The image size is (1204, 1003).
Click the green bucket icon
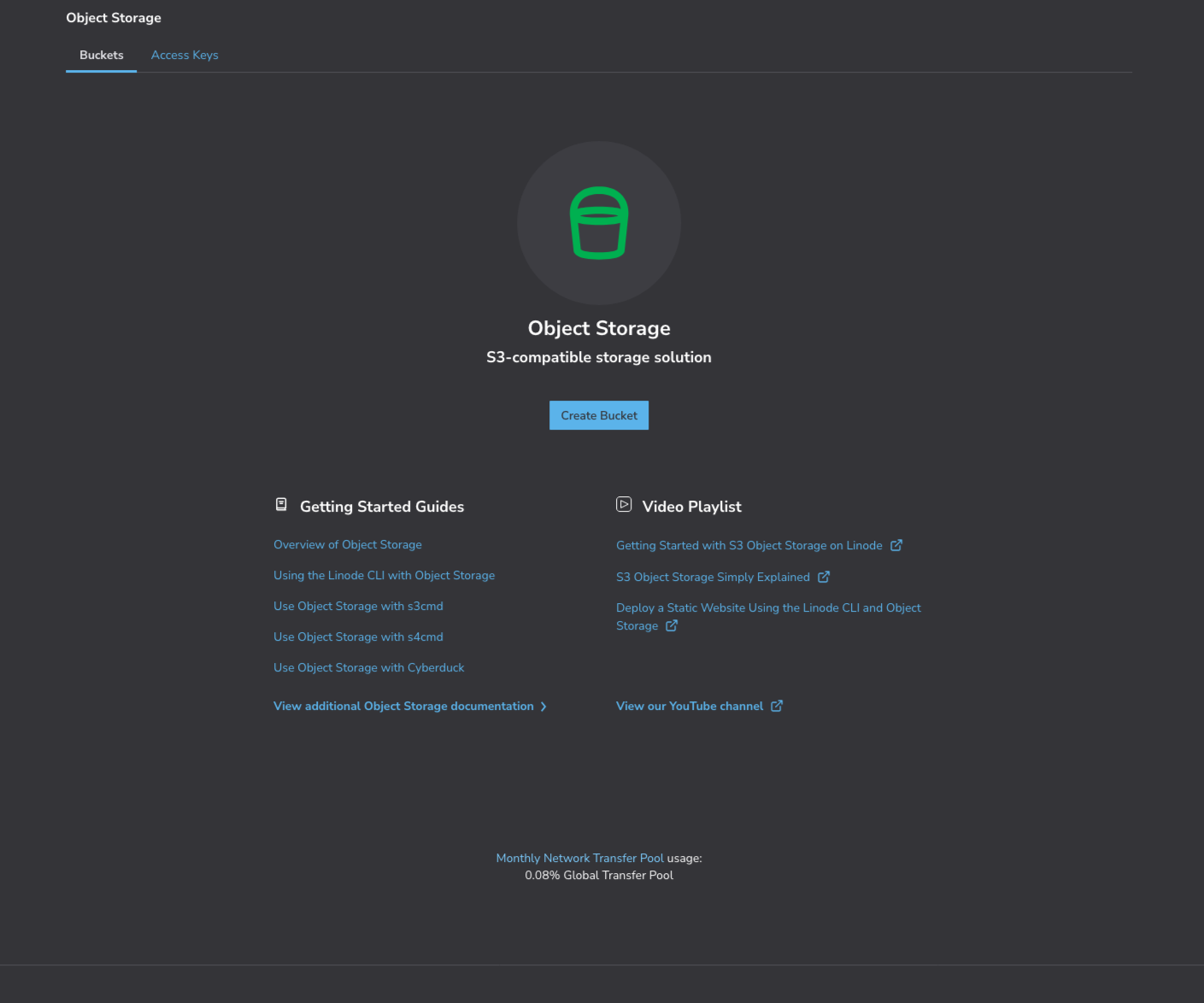(x=599, y=223)
